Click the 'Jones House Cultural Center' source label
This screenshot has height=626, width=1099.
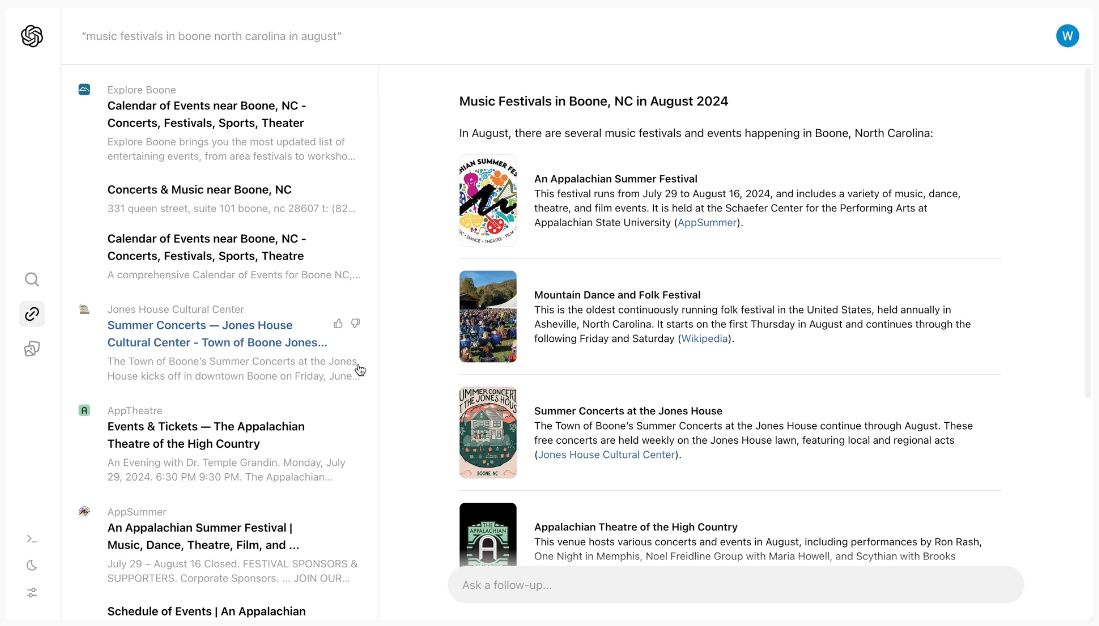point(175,309)
